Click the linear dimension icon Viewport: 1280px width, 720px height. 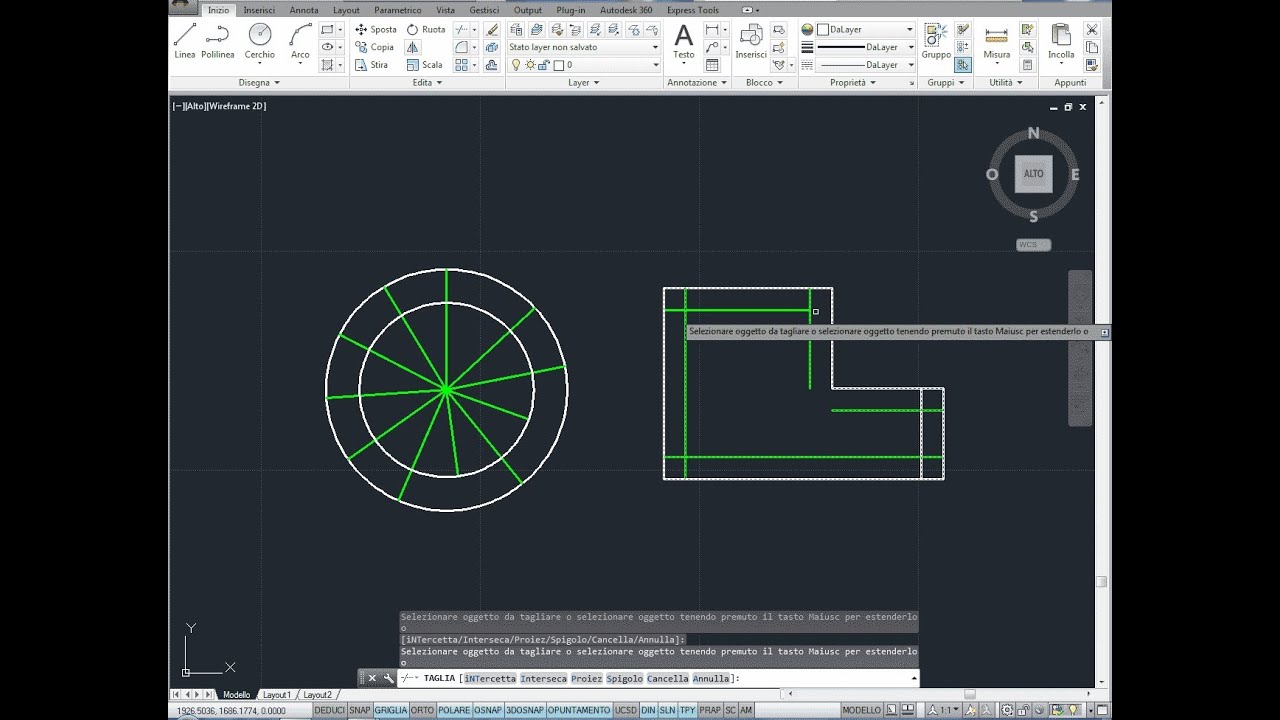[712, 29]
